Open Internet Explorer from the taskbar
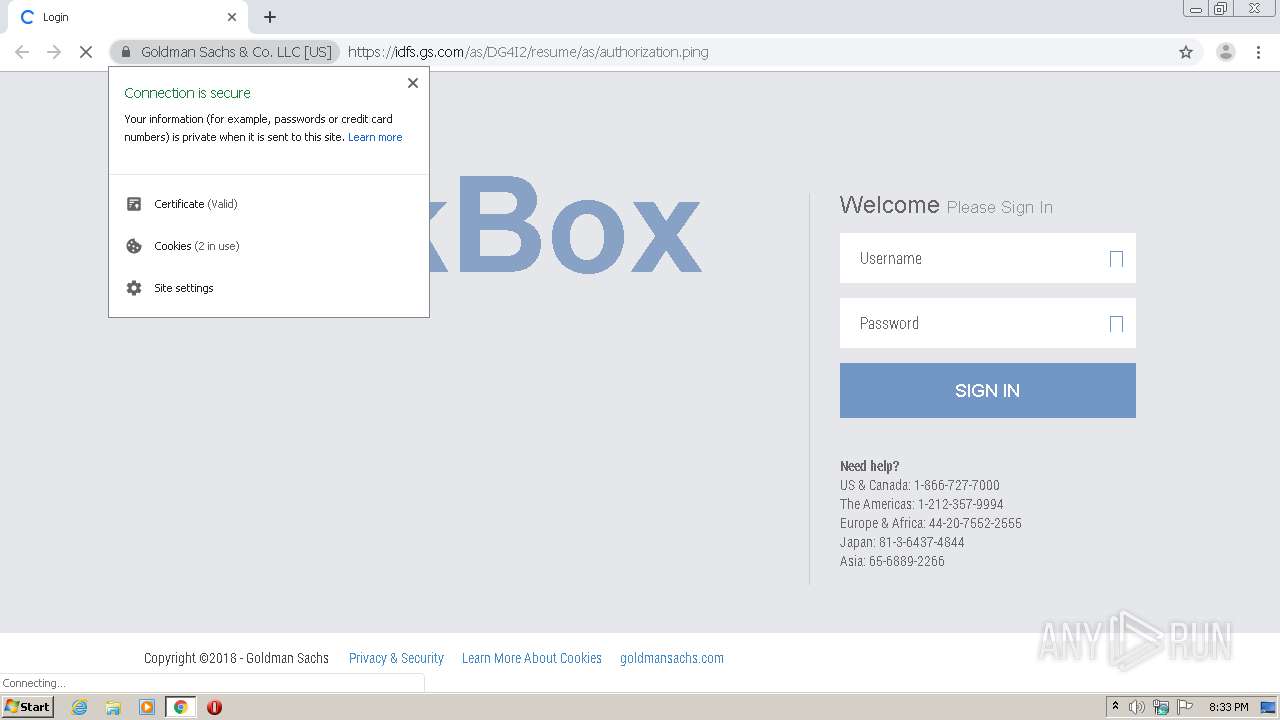 point(79,707)
